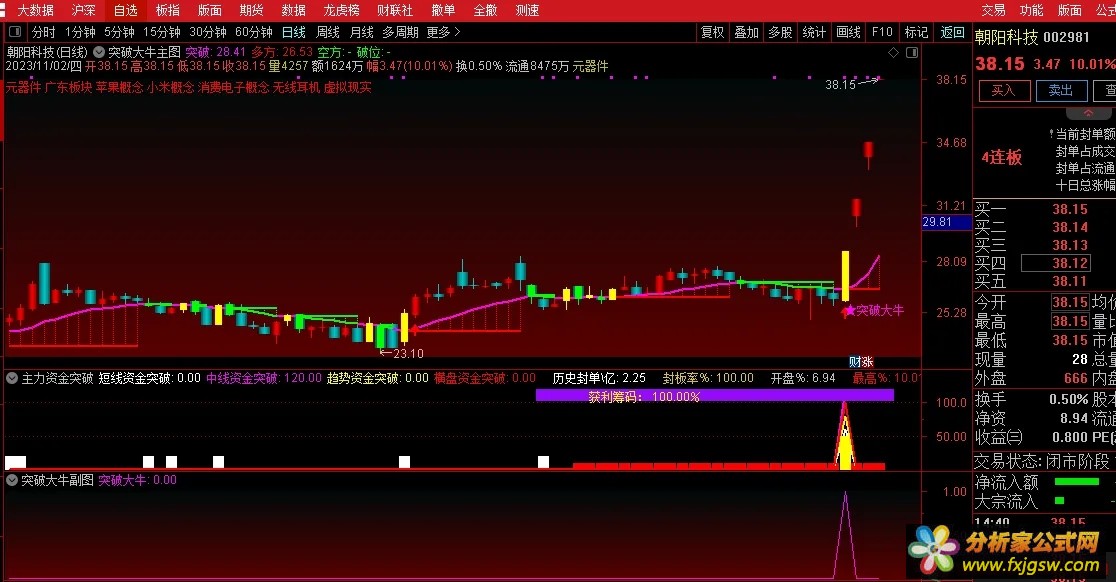
Task: Collapse the order info panel chevron
Action: (1088, 113)
